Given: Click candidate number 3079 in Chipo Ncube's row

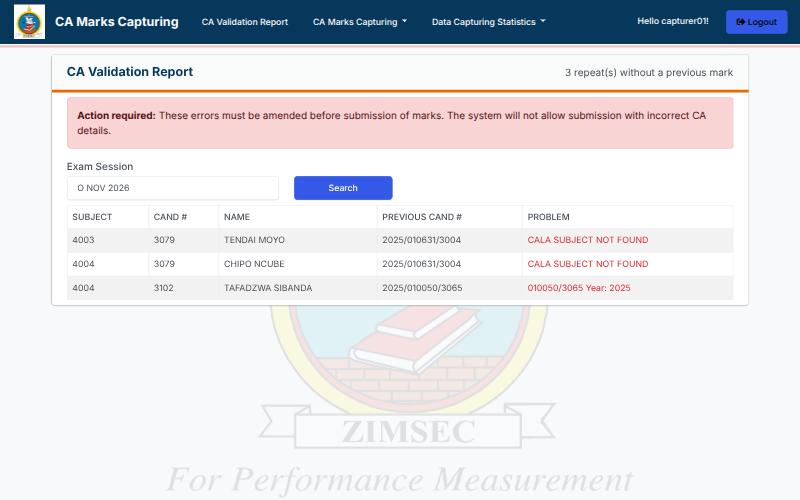Looking at the screenshot, I should (x=164, y=264).
